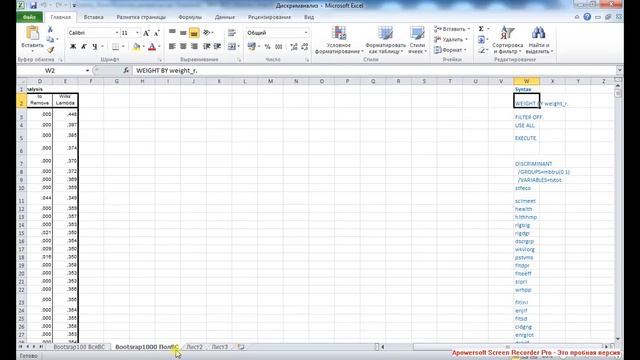
Task: Click the text Orientation icon
Action: 207,33
